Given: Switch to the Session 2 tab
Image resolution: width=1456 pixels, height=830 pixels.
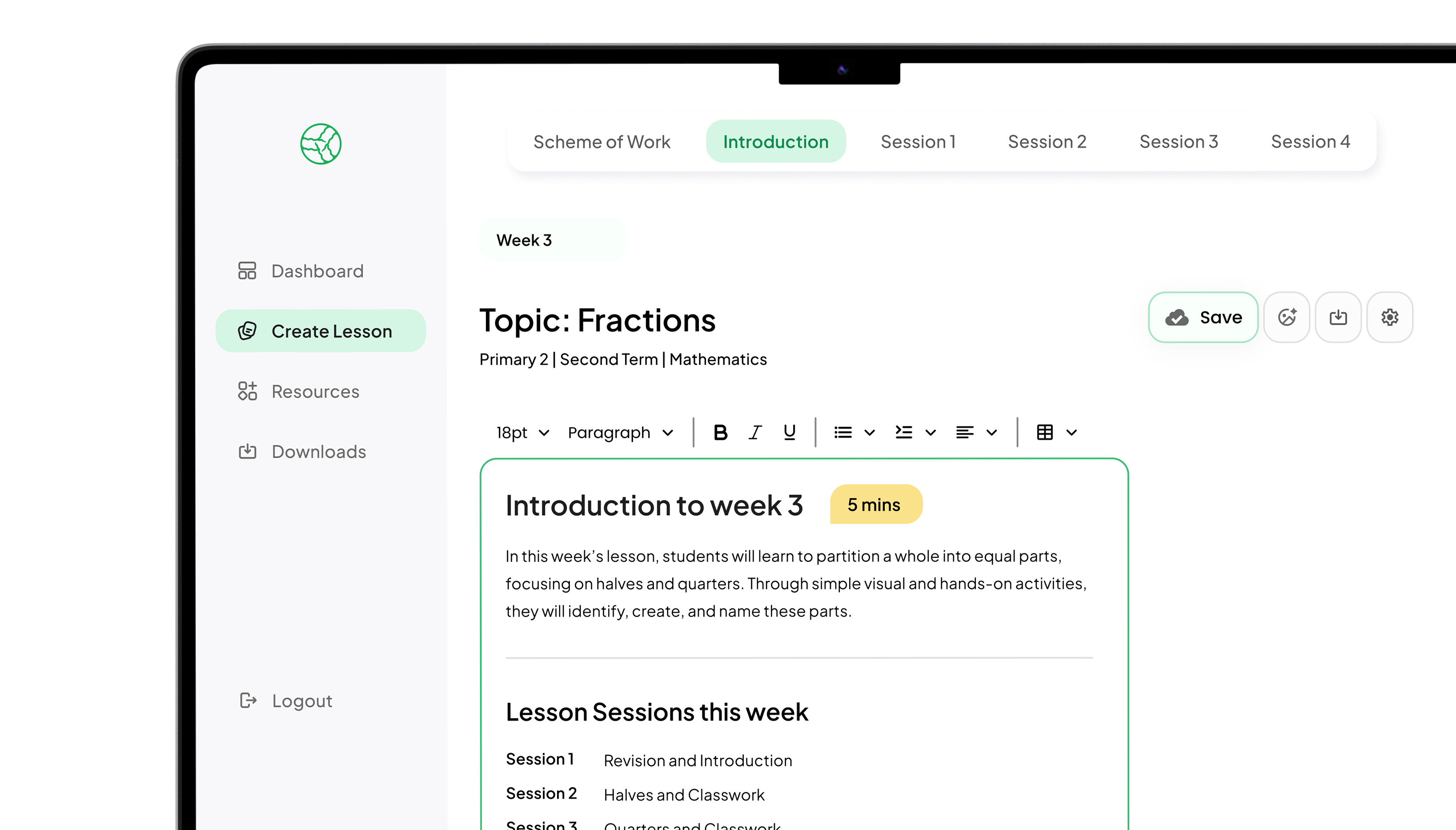Looking at the screenshot, I should click(x=1047, y=141).
